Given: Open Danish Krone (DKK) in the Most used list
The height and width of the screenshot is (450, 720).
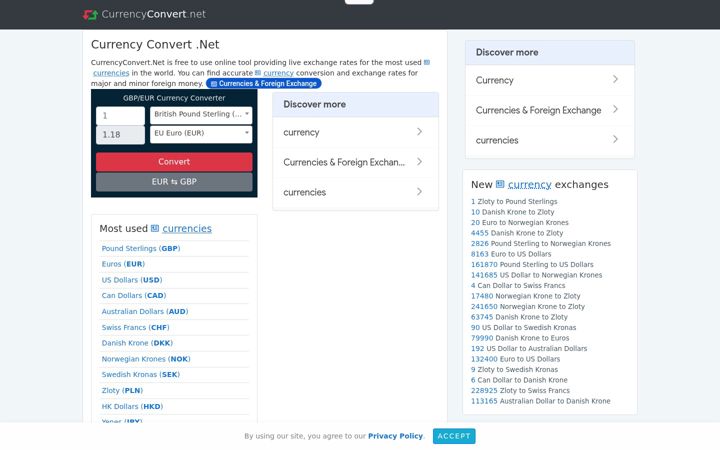Looking at the screenshot, I should 137,343.
